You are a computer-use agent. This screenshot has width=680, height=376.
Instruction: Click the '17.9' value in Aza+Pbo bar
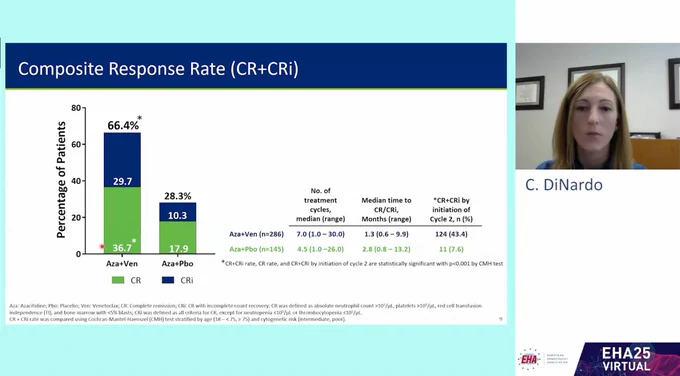coord(177,248)
